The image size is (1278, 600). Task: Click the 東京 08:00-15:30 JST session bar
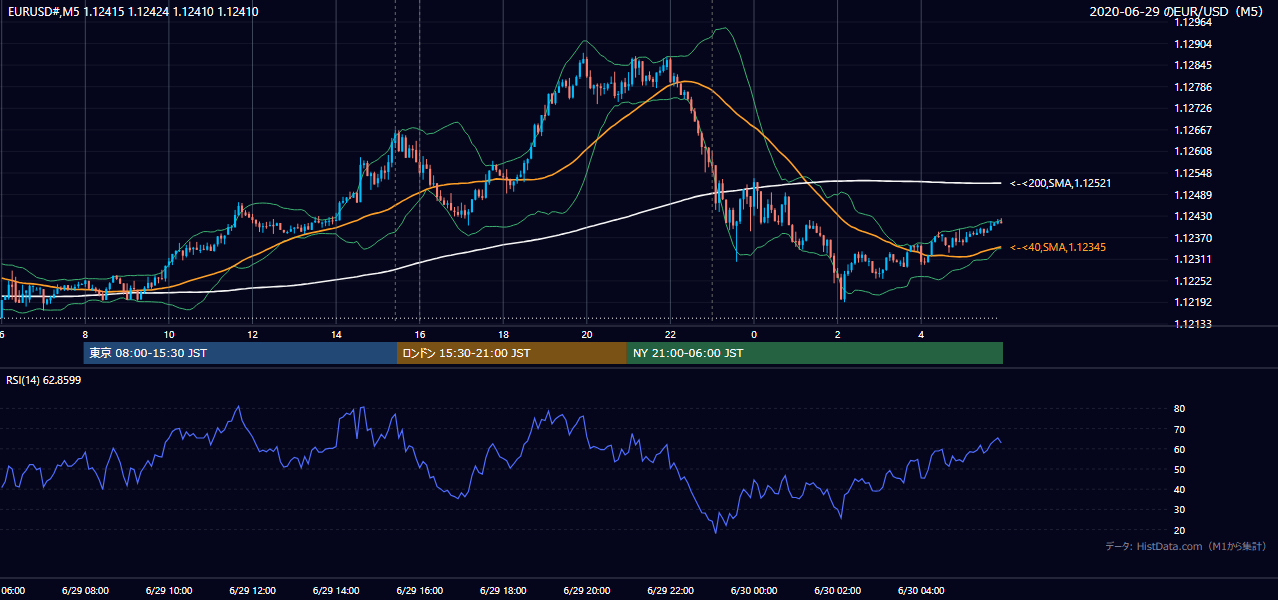(x=241, y=353)
